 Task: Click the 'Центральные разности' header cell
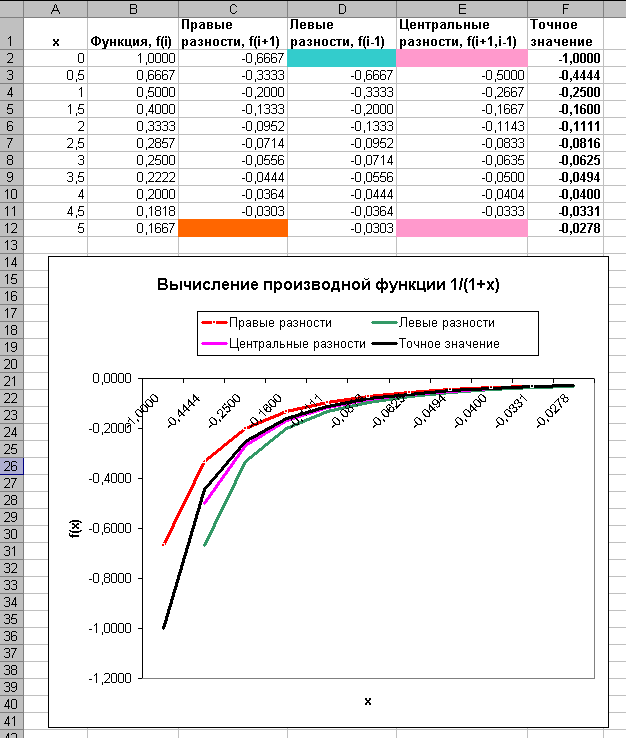462,33
